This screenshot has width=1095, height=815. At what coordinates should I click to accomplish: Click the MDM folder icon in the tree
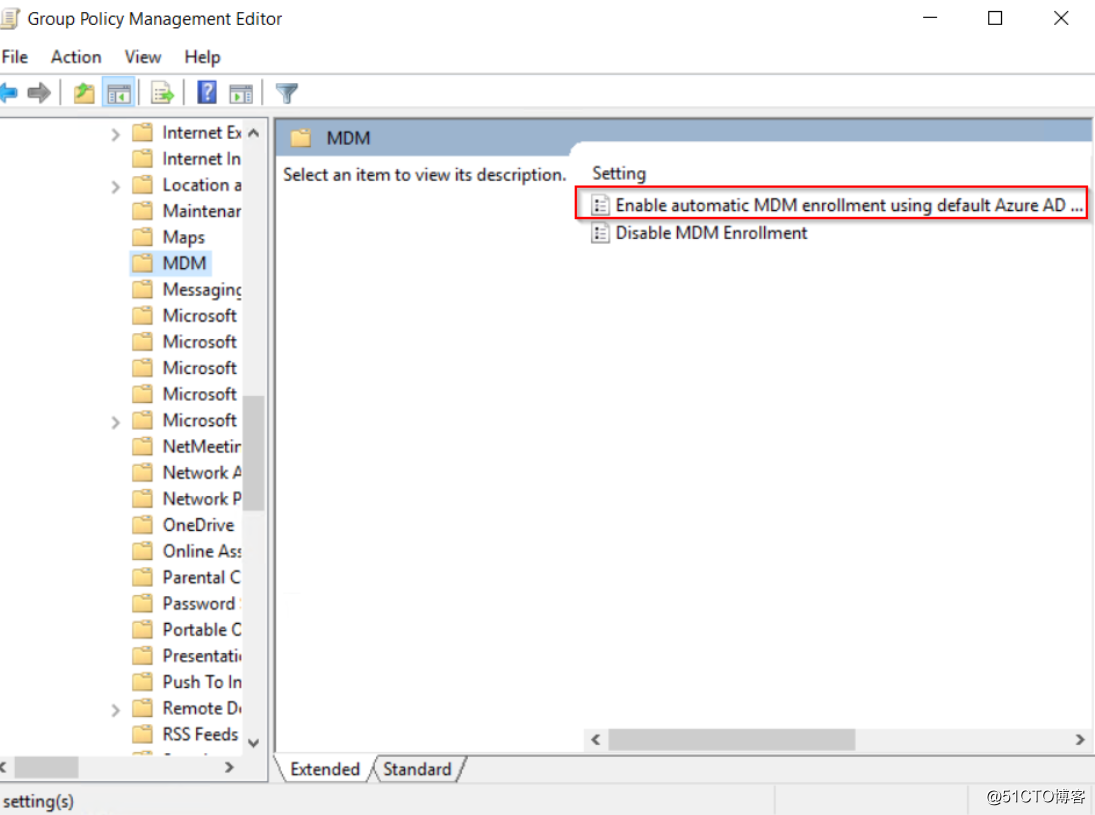[x=142, y=263]
